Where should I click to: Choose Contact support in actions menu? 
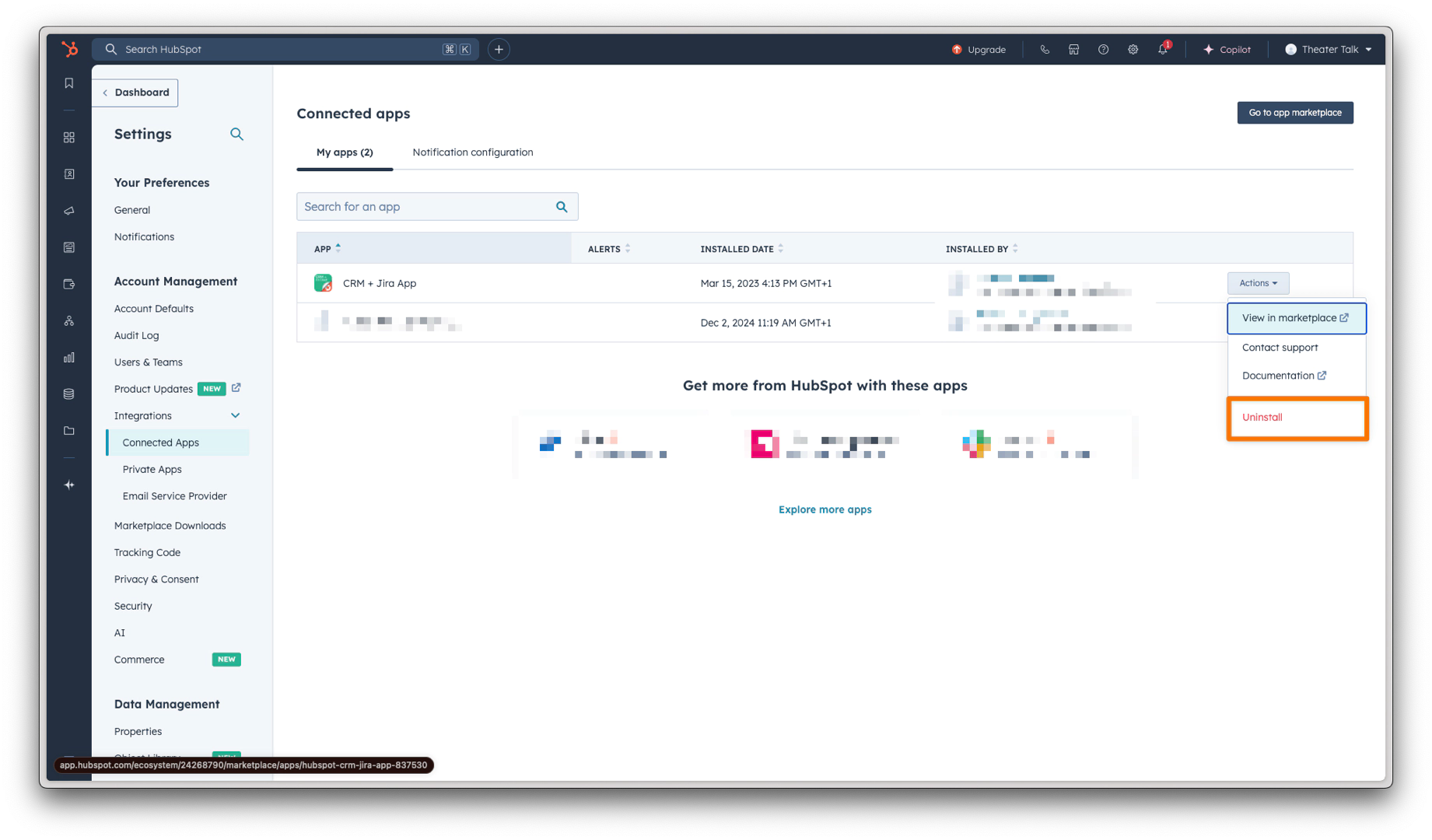pyautogui.click(x=1280, y=348)
